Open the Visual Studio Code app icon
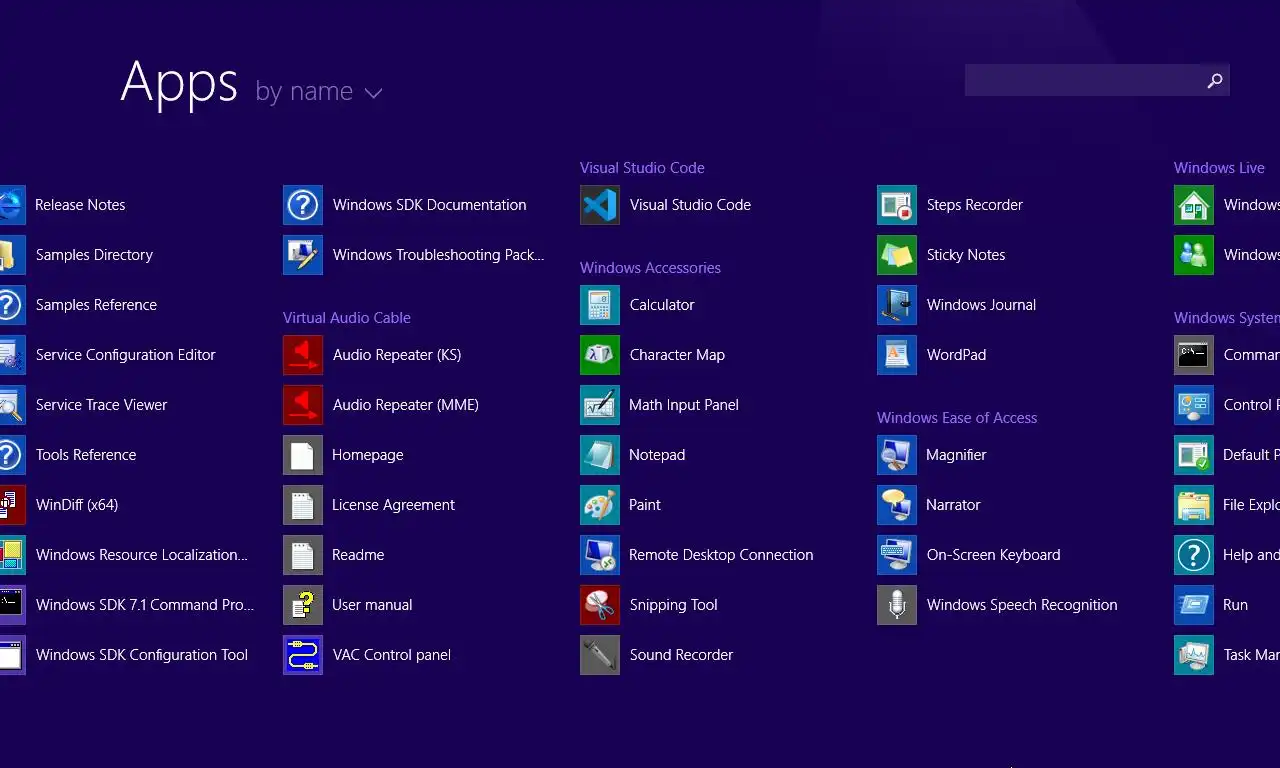The width and height of the screenshot is (1280, 768). coord(600,205)
